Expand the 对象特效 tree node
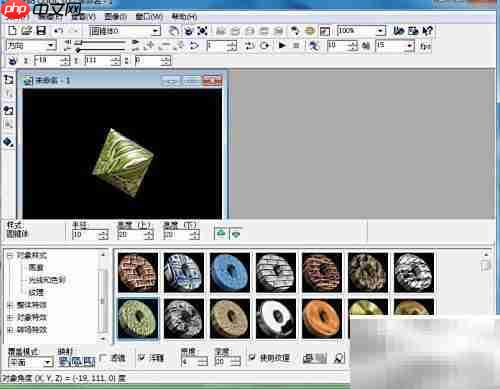500x389 pixels. coord(10,317)
